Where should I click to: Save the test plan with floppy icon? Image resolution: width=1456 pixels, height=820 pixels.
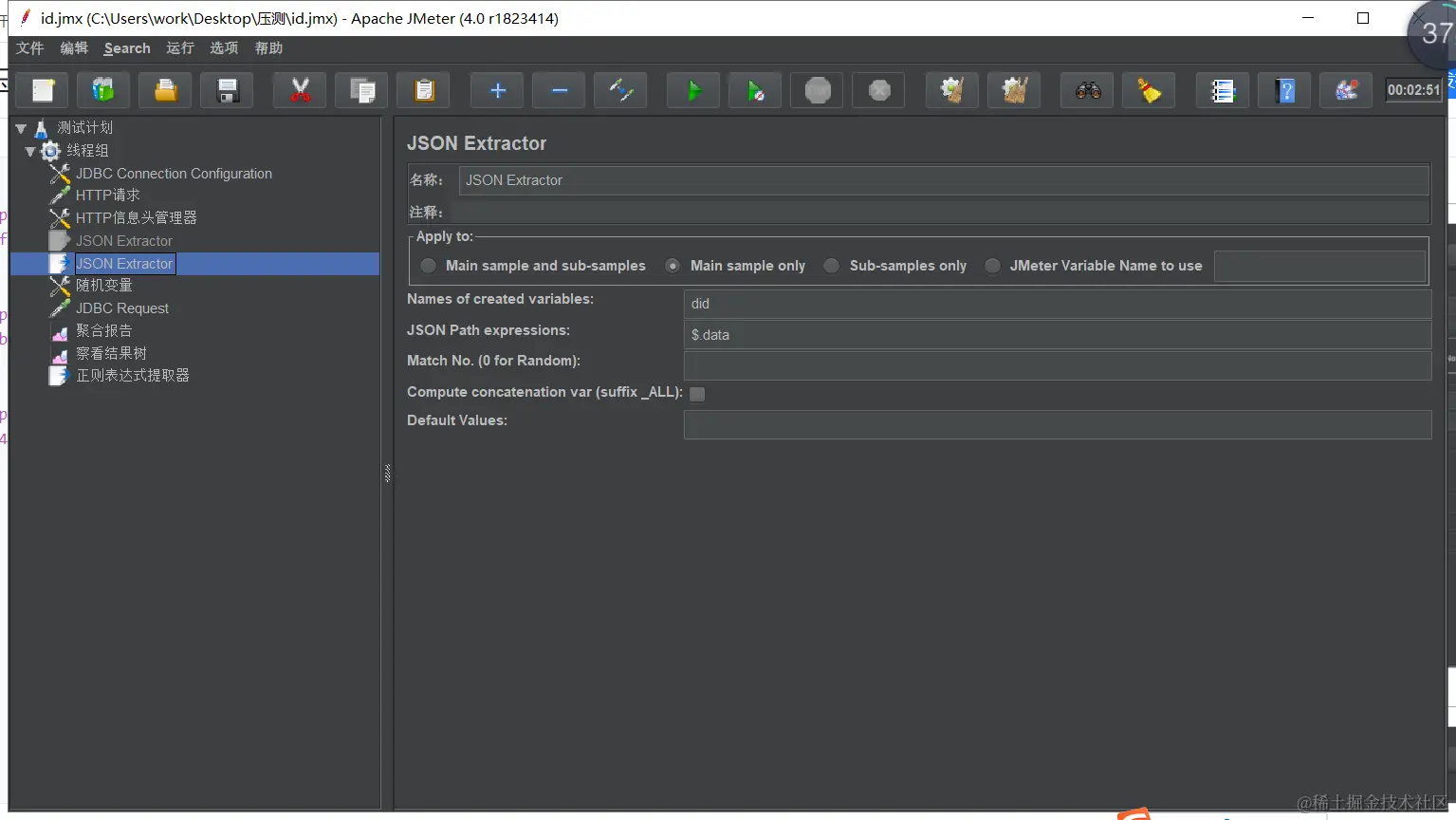tap(227, 90)
